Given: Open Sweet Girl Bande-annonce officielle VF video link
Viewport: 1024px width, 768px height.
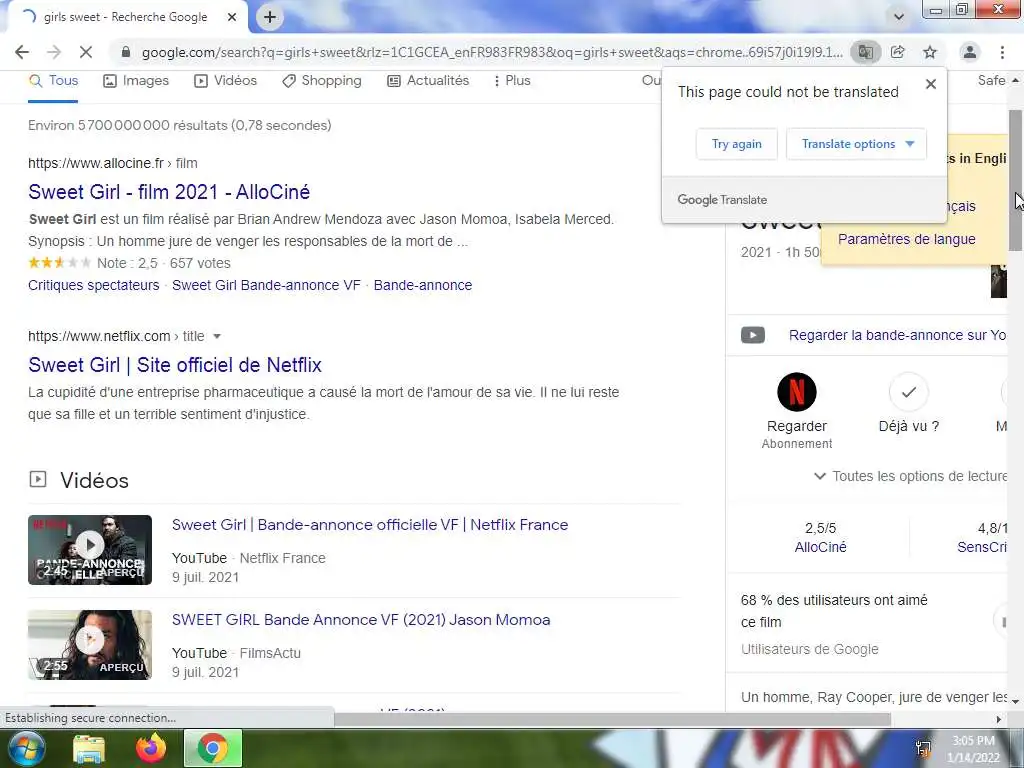Looking at the screenshot, I should [370, 525].
